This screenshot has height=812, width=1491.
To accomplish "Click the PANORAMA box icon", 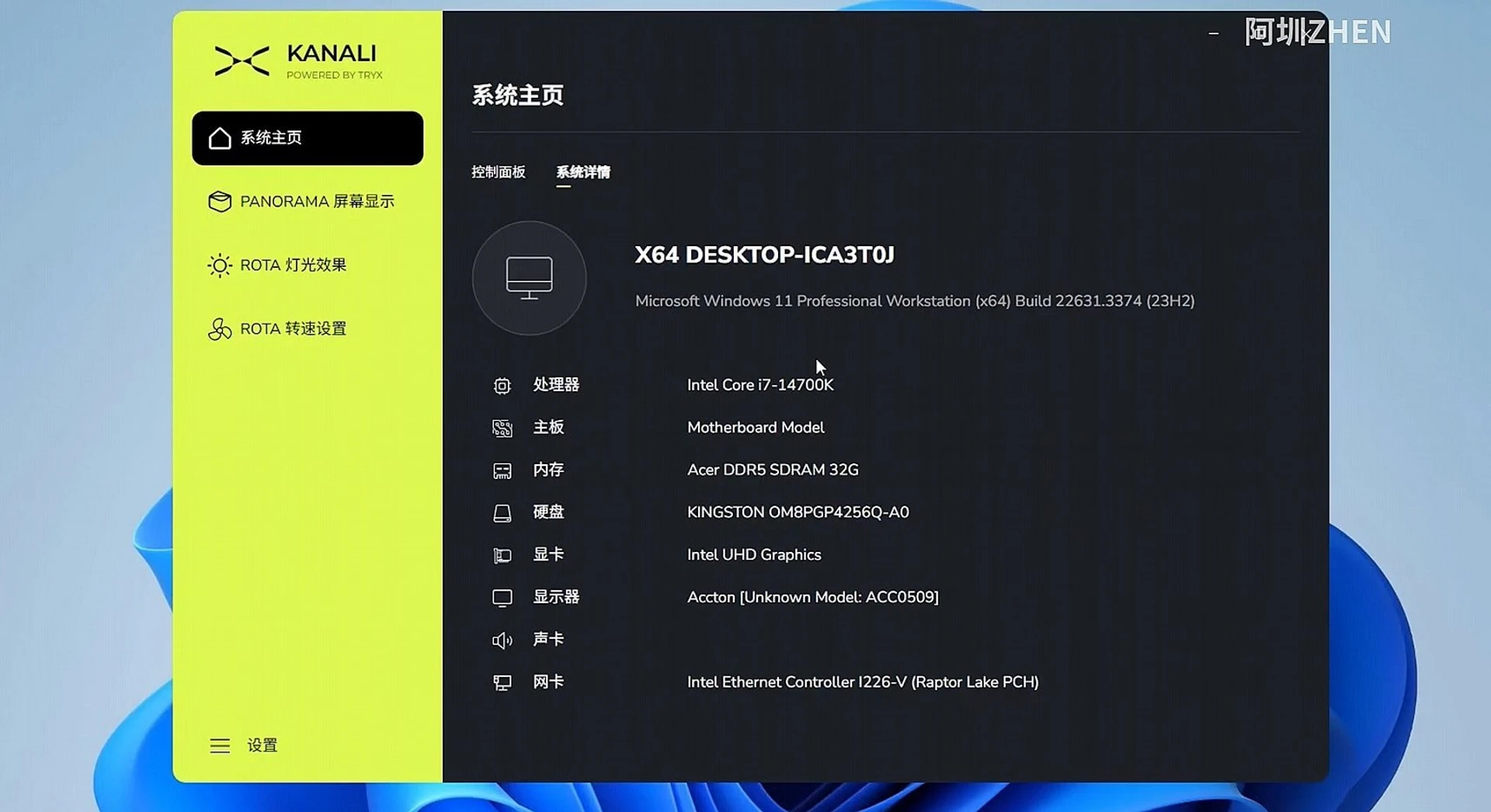I will 220,202.
